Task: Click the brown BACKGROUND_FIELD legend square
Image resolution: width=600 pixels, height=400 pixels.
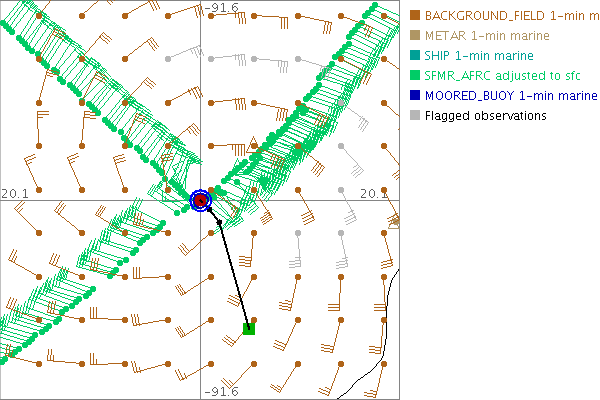Action: coord(414,16)
